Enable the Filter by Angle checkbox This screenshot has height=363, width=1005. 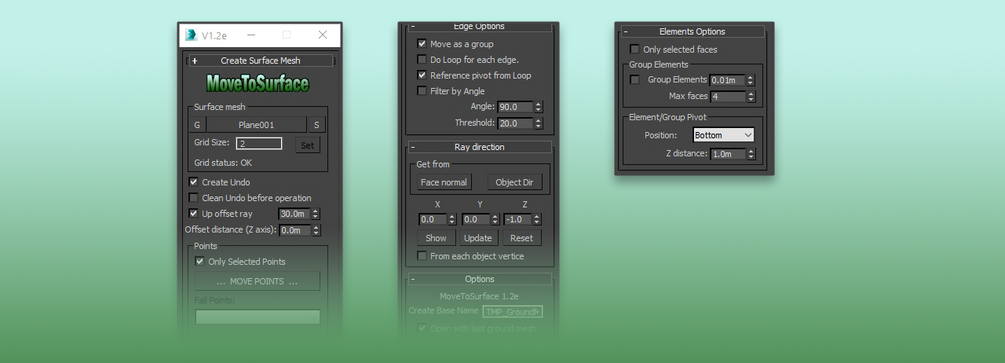[x=422, y=91]
